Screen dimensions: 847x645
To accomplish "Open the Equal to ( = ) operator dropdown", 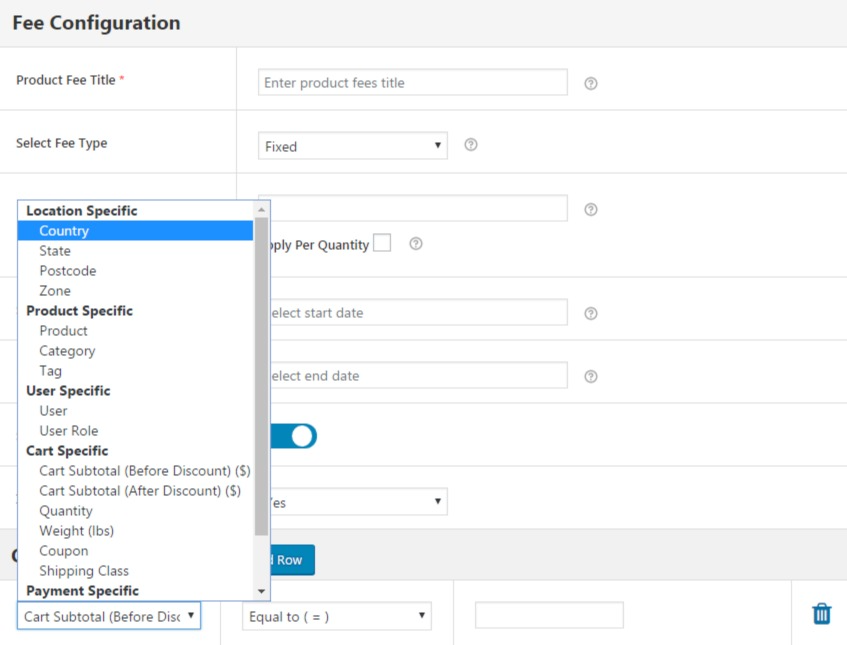I will tap(337, 616).
